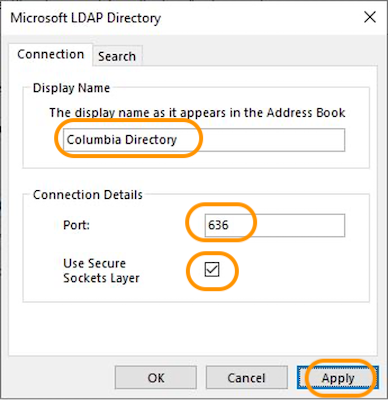388x400 pixels.
Task: Close the Microsoft LDAP Directory dialog
Action: (x=370, y=17)
